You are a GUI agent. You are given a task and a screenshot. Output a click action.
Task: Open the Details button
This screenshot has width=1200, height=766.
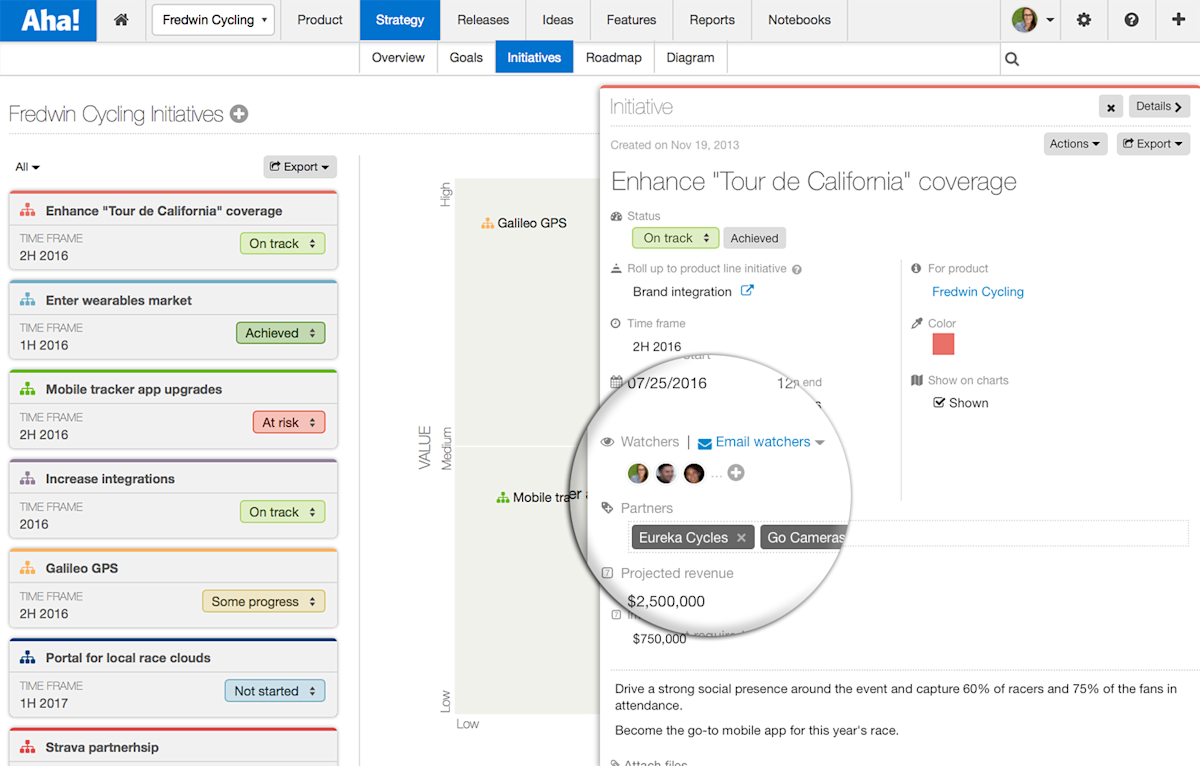coord(1159,106)
